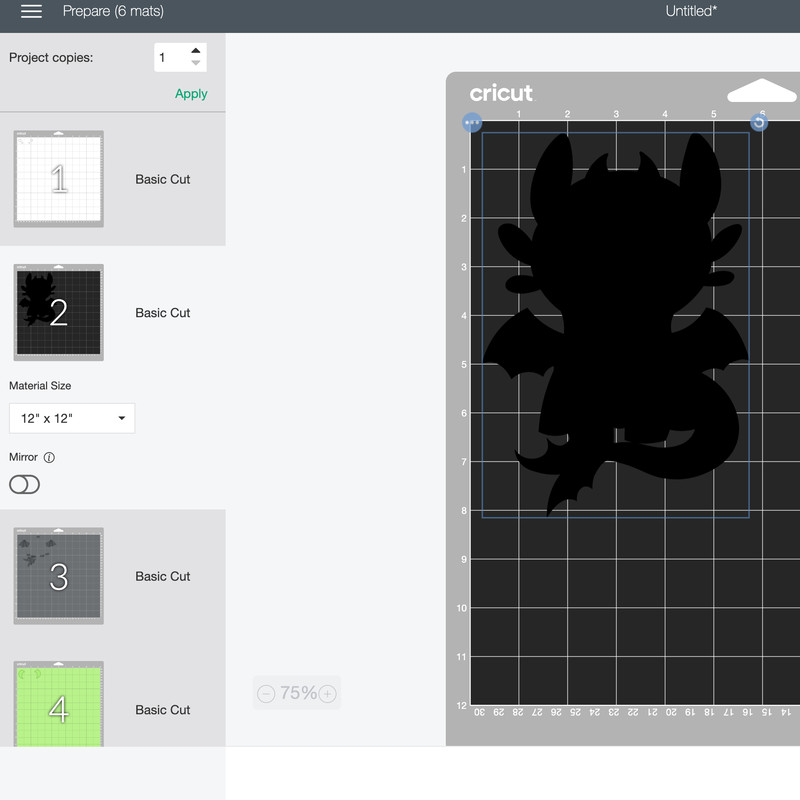
Task: Toggle the Mirror switch on
Action: (x=24, y=484)
